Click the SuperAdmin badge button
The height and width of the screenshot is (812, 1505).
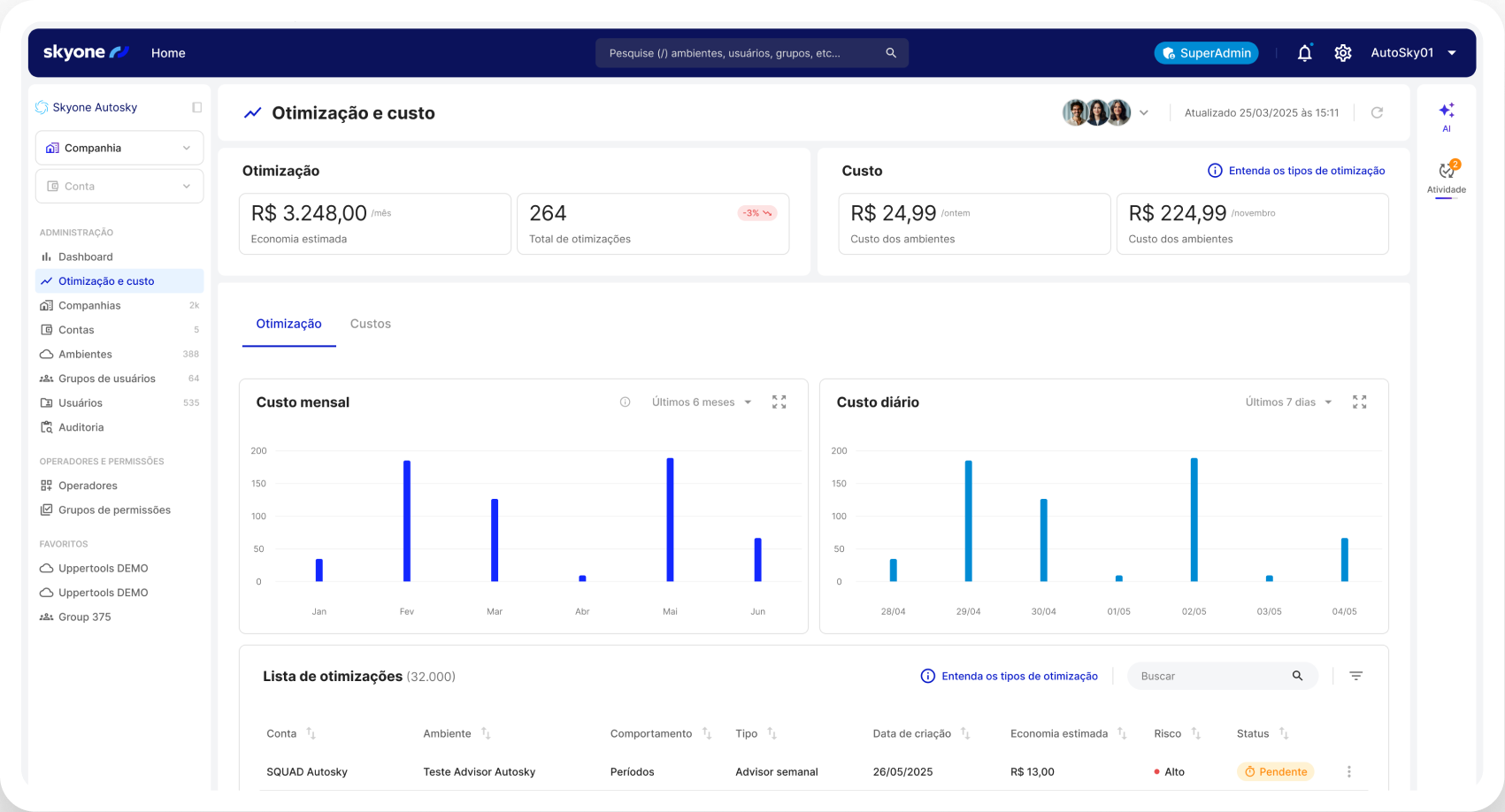click(1206, 53)
